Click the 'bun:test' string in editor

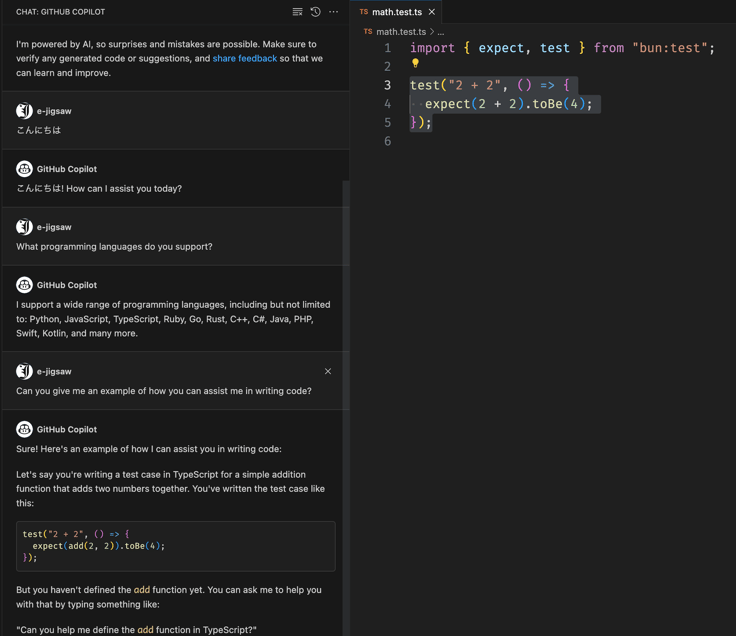click(669, 48)
